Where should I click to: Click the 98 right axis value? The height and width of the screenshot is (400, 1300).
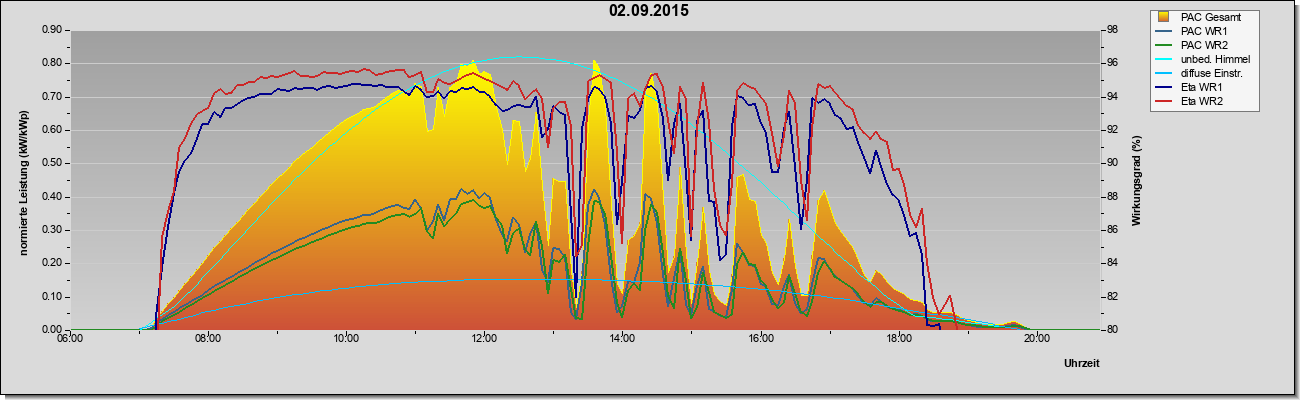(x=1115, y=30)
